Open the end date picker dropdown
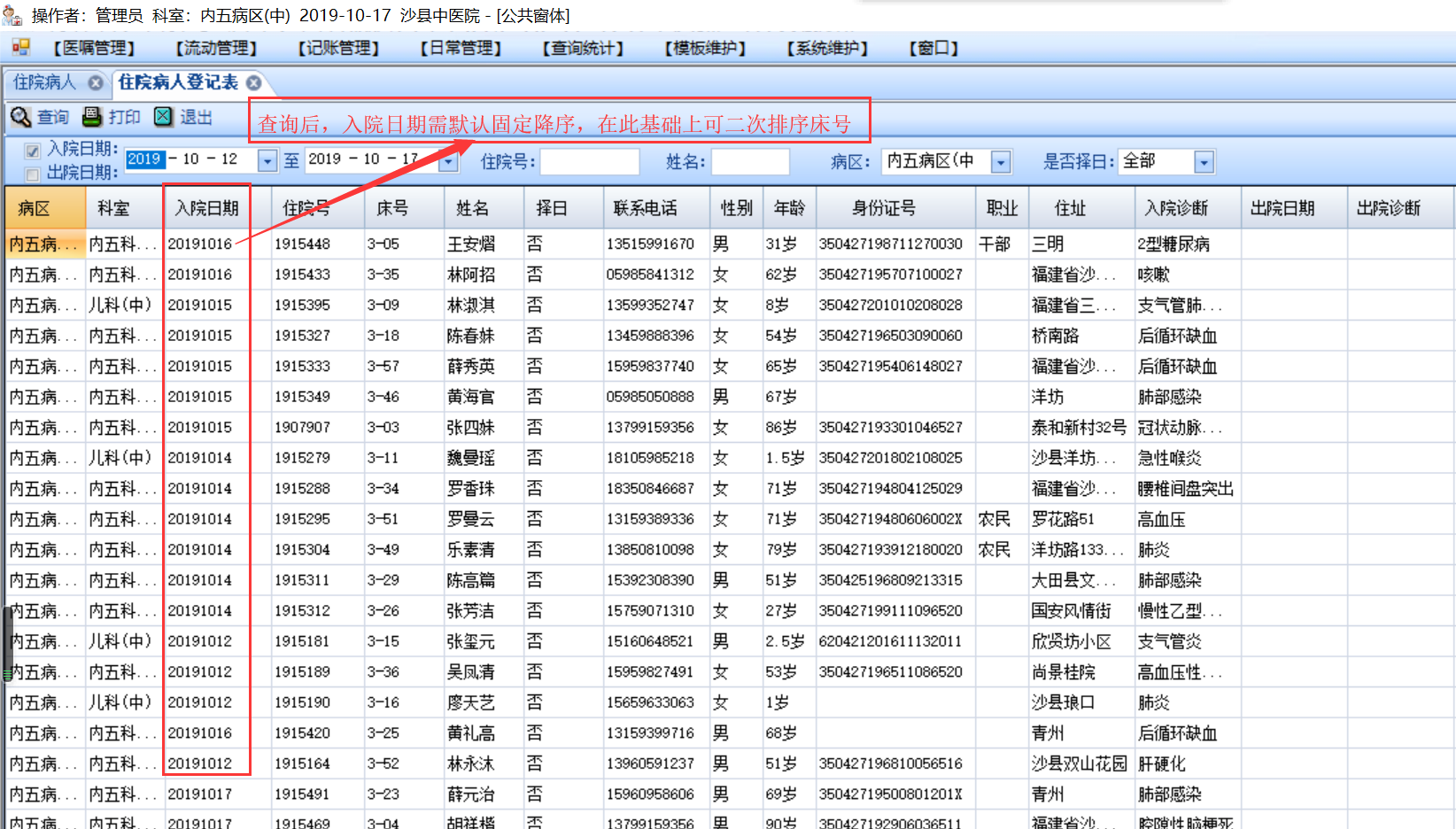 coord(448,161)
